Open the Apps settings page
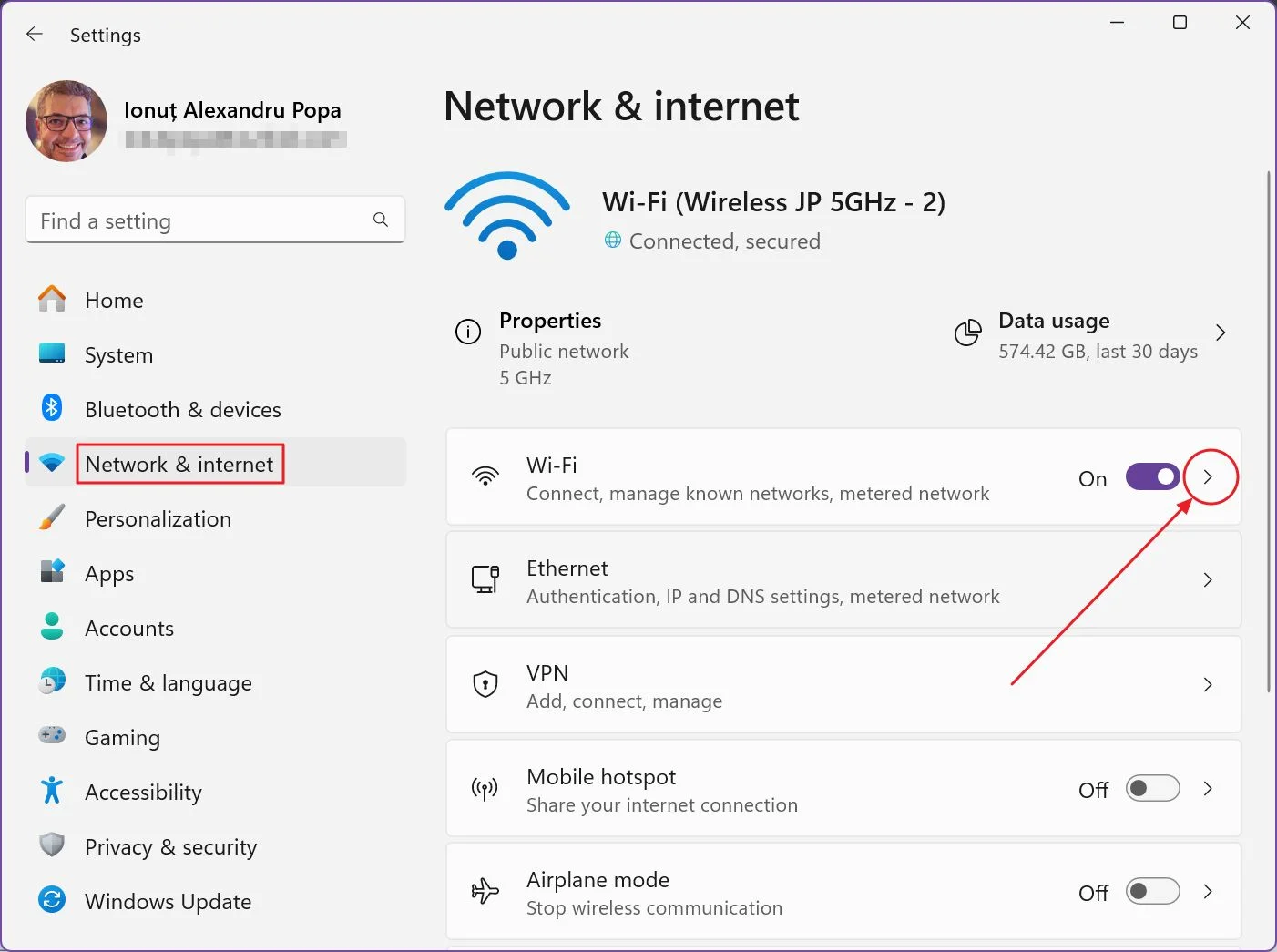1277x952 pixels. coord(215,573)
